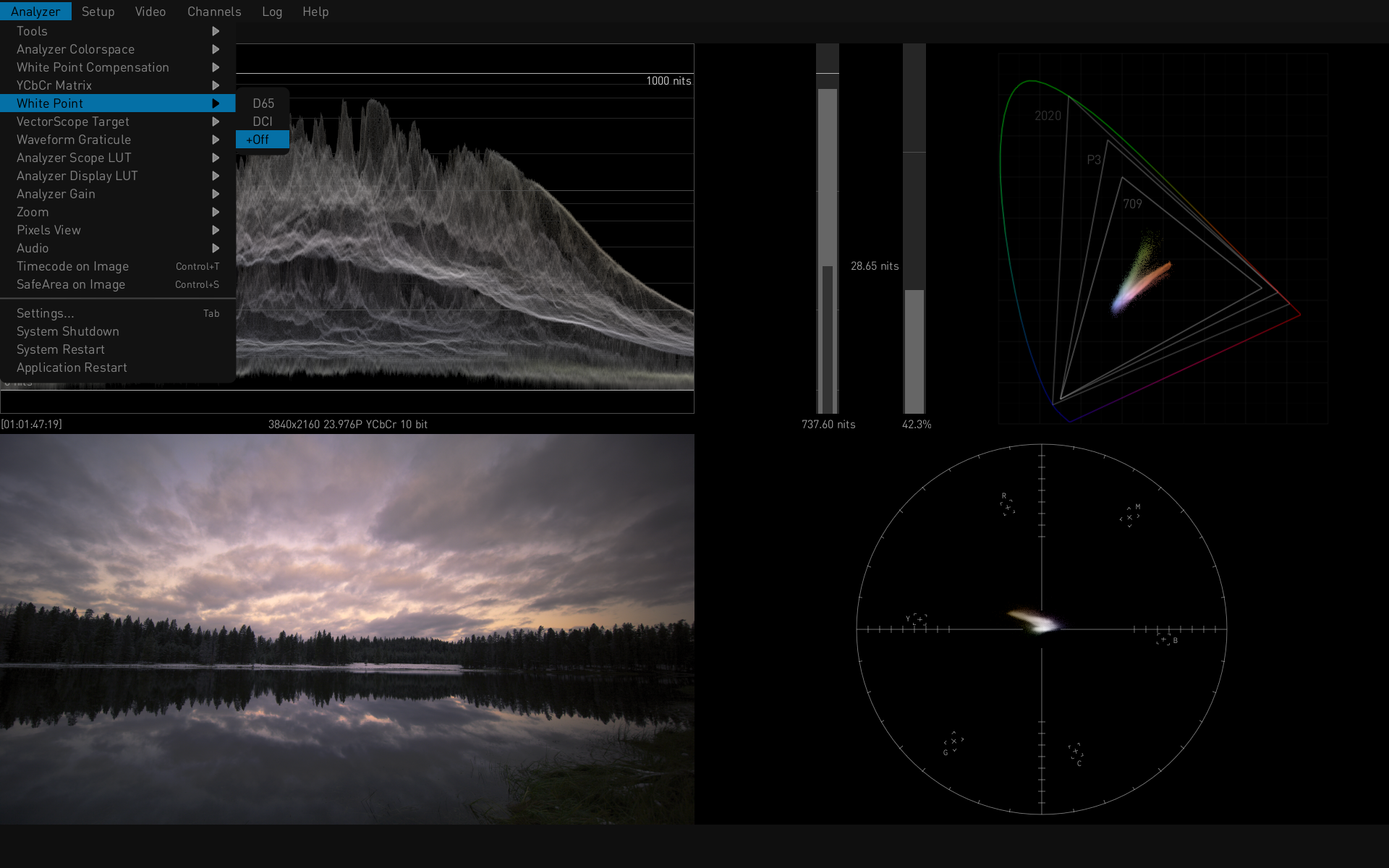Click the magenta M target on vectorscope
Image resolution: width=1389 pixels, height=868 pixels.
click(1129, 517)
